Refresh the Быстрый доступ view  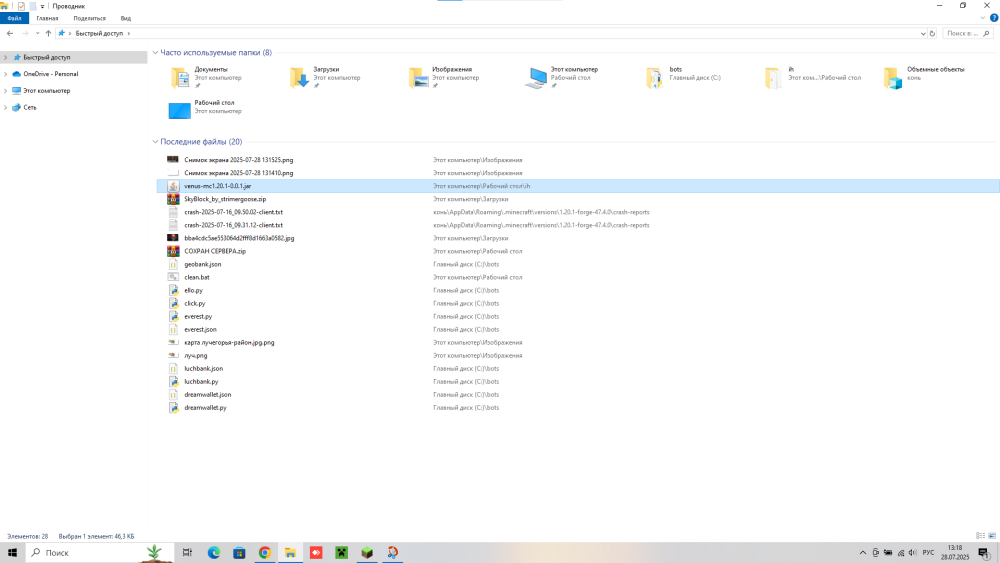(932, 33)
